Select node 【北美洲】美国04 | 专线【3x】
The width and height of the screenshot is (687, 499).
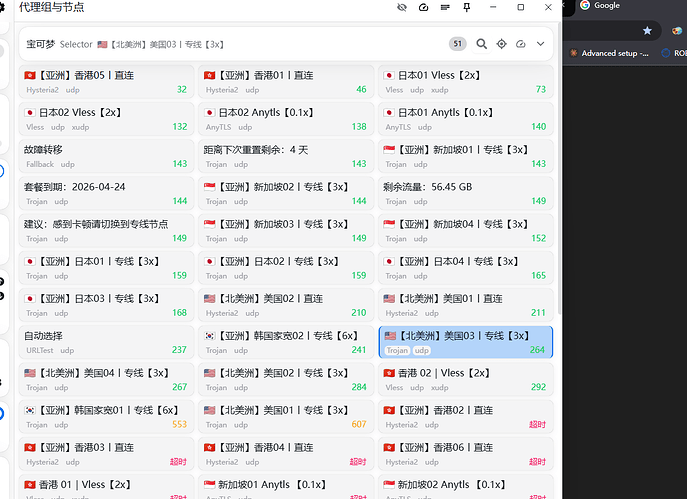coord(106,379)
